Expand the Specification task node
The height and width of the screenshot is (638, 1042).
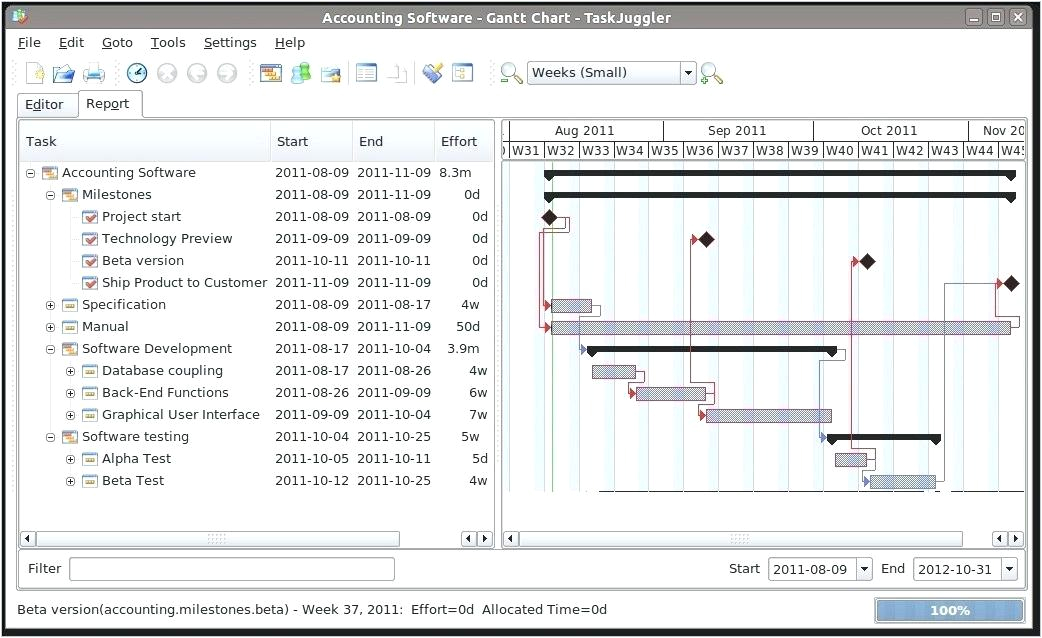coord(50,304)
